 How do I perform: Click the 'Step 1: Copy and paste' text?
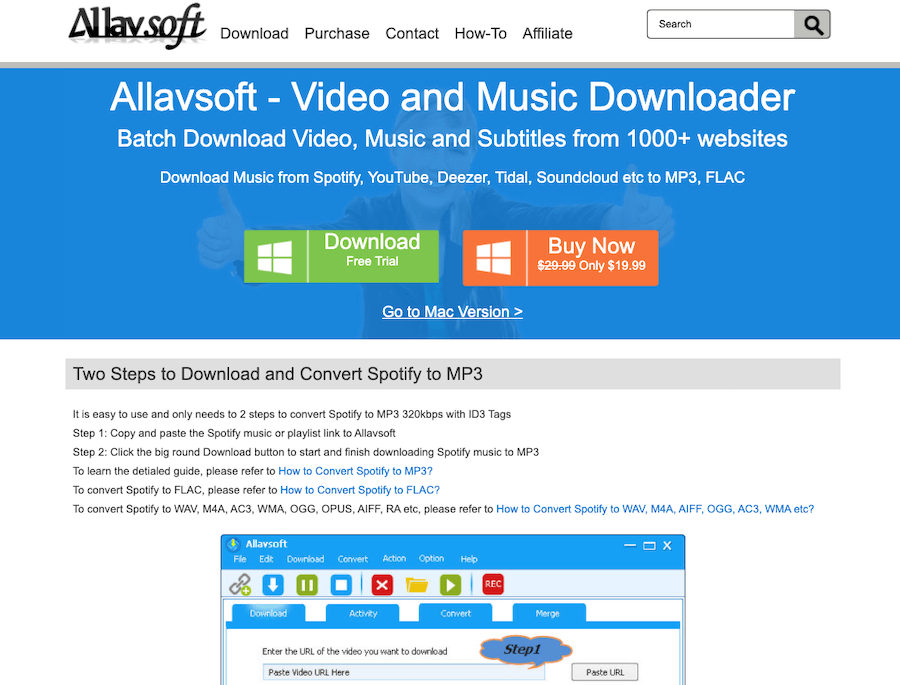coord(234,433)
